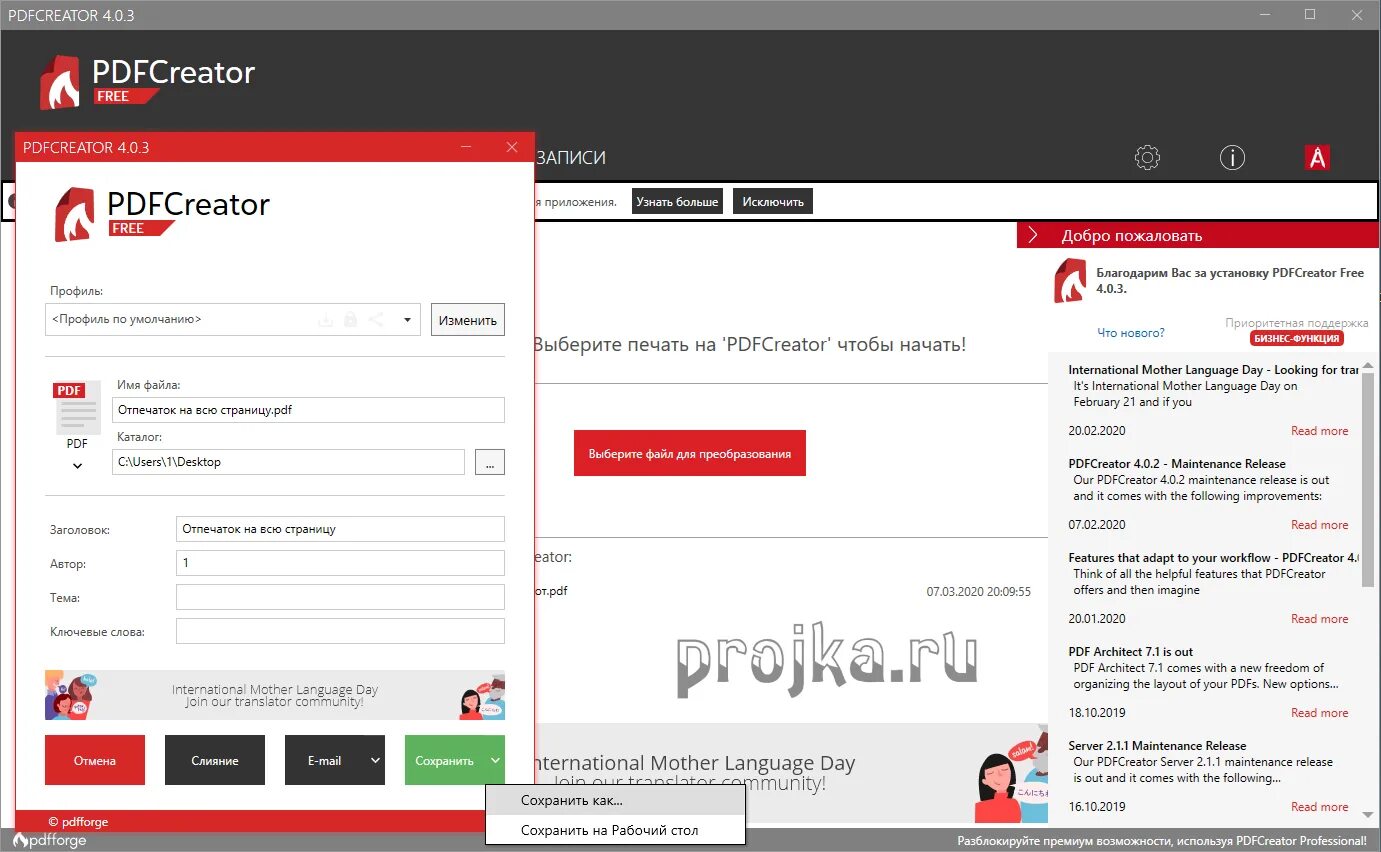Viewport: 1381px width, 852px height.
Task: Expand the profile selection dropdown
Action: pos(407,319)
